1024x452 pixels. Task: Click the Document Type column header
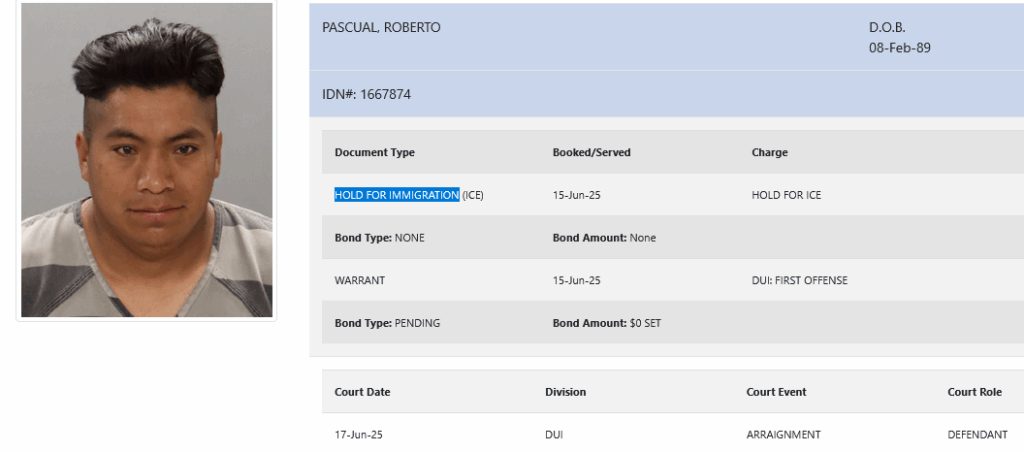pyautogui.click(x=374, y=152)
